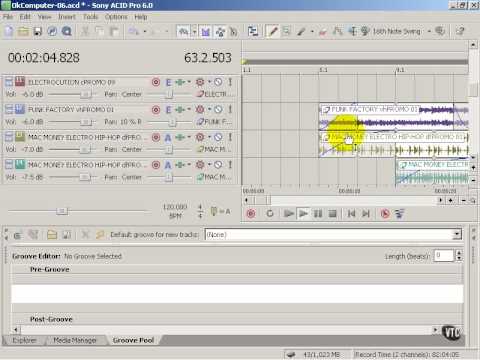Switch to the Explorer tab
This screenshot has height=360, width=480.
click(24, 340)
